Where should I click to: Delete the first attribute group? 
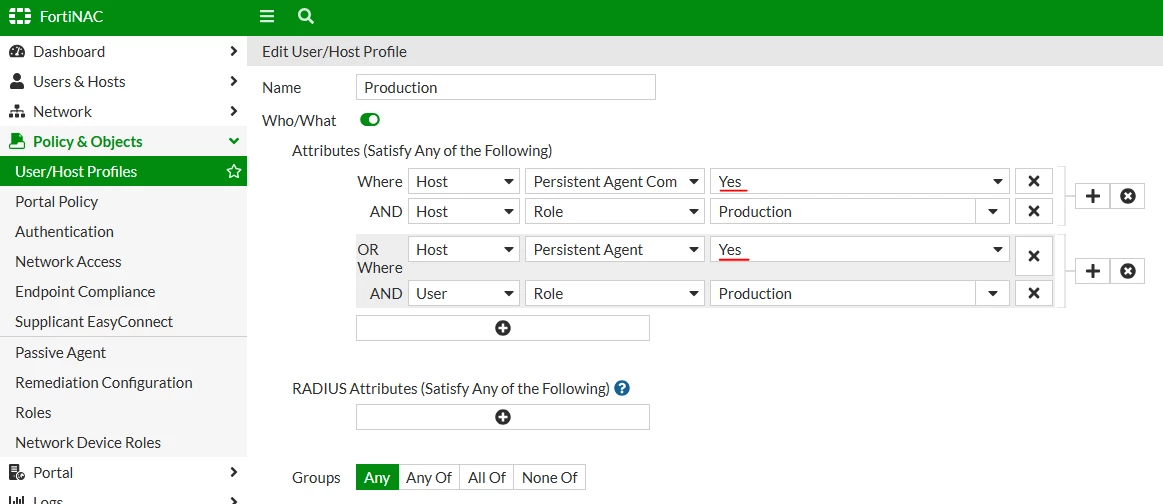pyautogui.click(x=1127, y=196)
